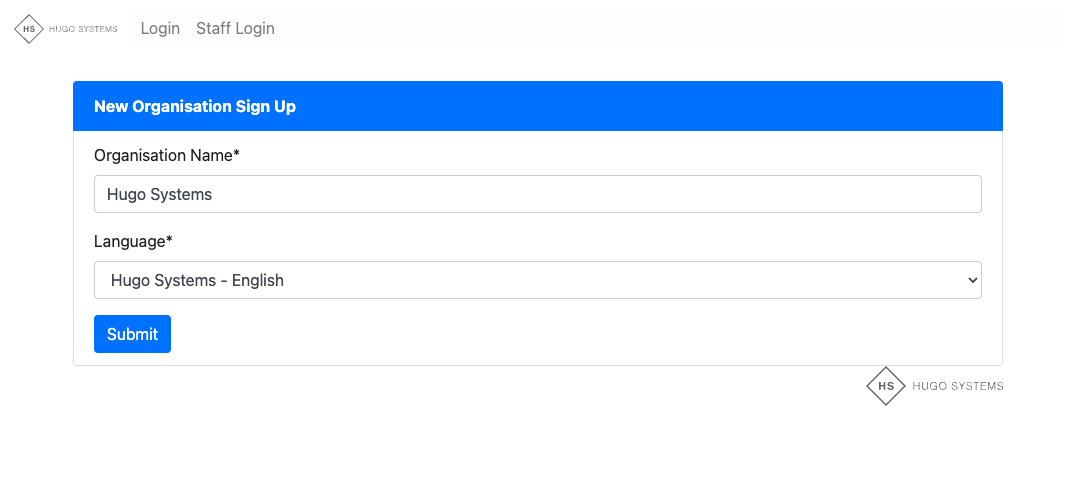
Task: Go to the Staff Login link
Action: pyautogui.click(x=235, y=28)
